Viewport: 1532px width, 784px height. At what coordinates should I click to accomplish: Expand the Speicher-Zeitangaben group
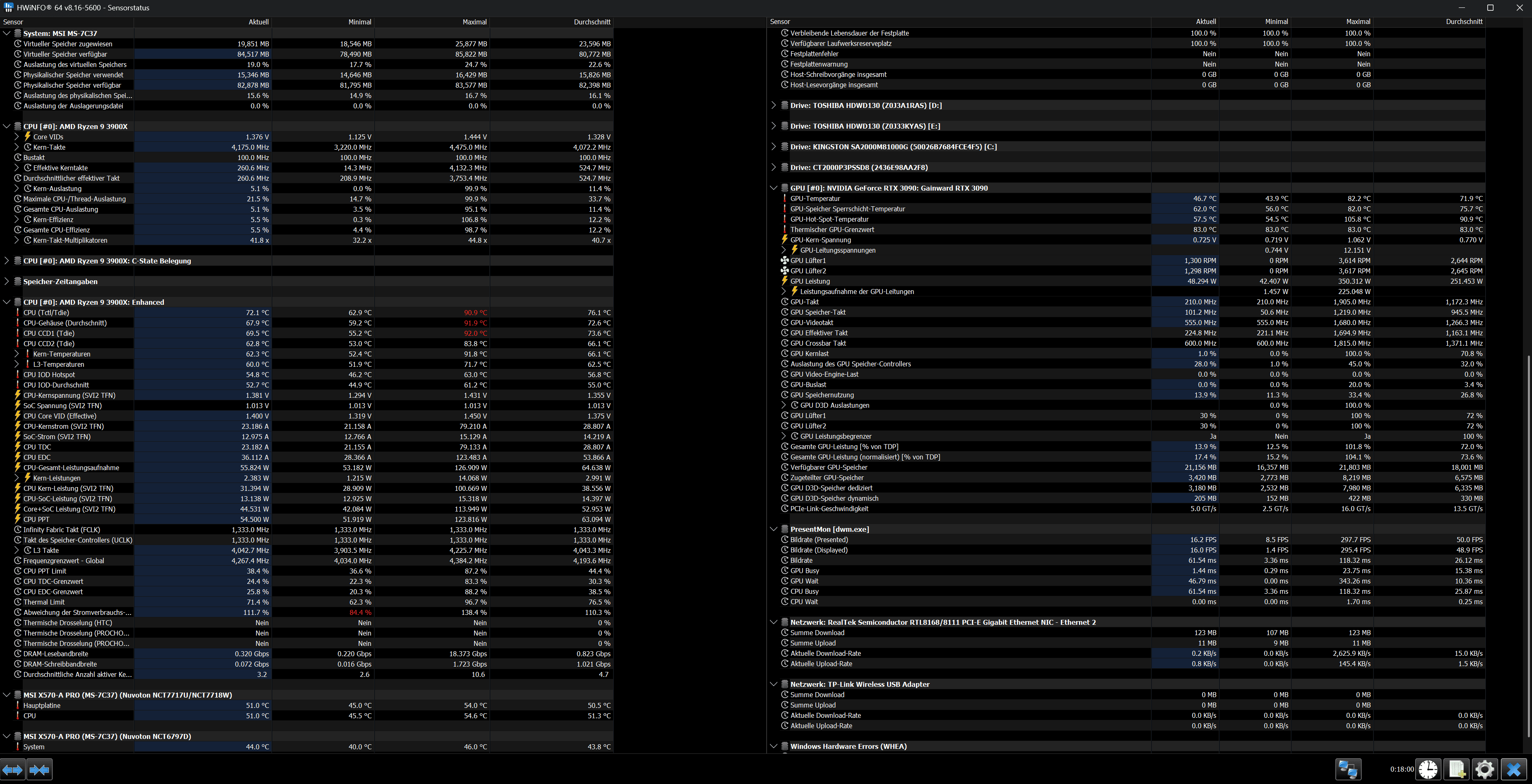tap(7, 282)
